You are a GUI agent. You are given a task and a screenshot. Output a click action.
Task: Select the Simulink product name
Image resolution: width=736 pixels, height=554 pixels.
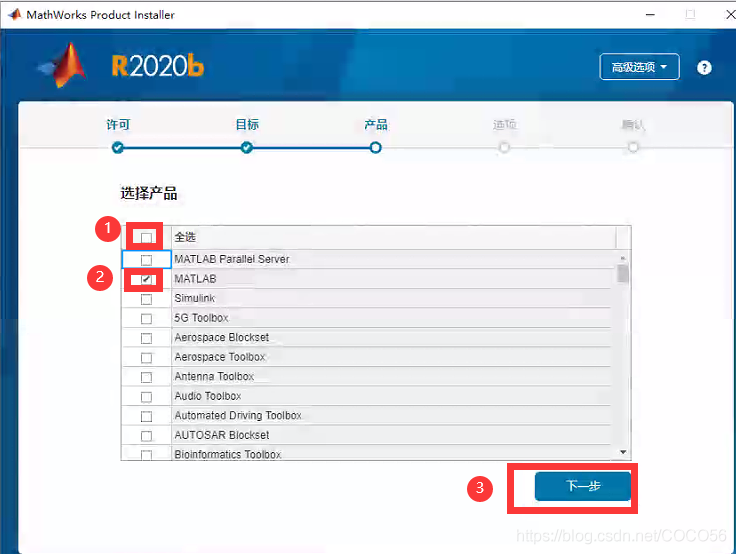(195, 298)
